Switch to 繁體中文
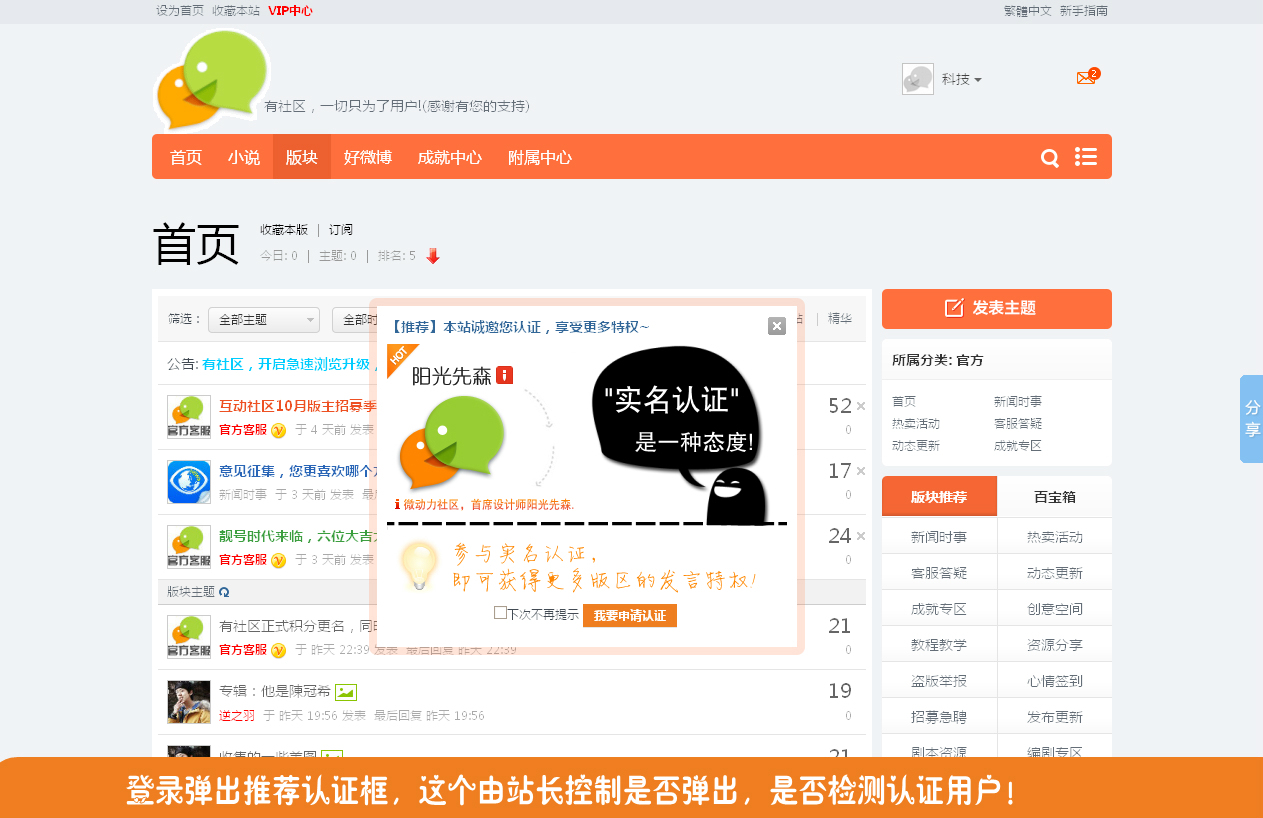The width and height of the screenshot is (1263, 818). point(1028,11)
